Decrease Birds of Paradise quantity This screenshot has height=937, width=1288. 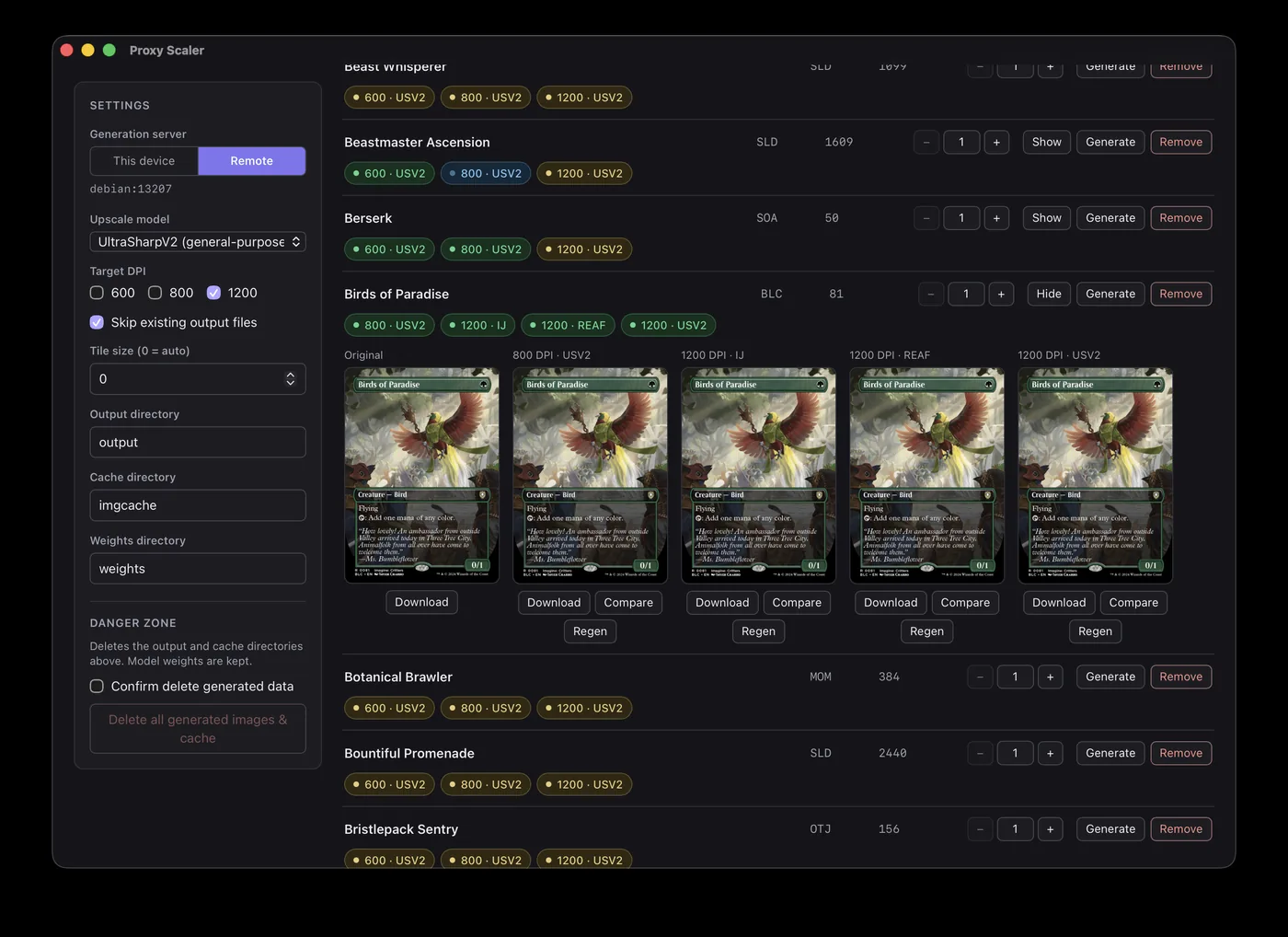(931, 294)
